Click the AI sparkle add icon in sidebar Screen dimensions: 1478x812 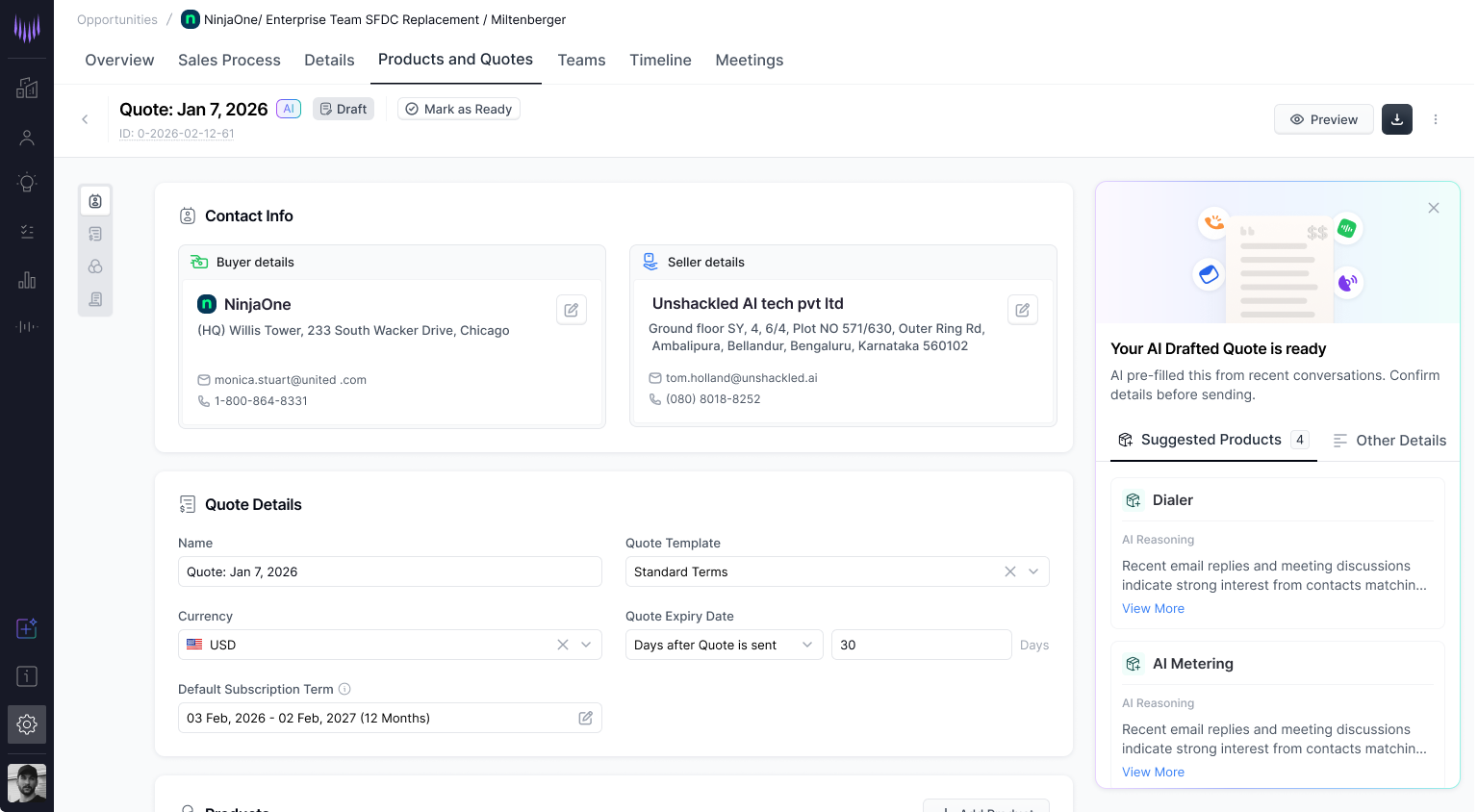pyautogui.click(x=27, y=628)
